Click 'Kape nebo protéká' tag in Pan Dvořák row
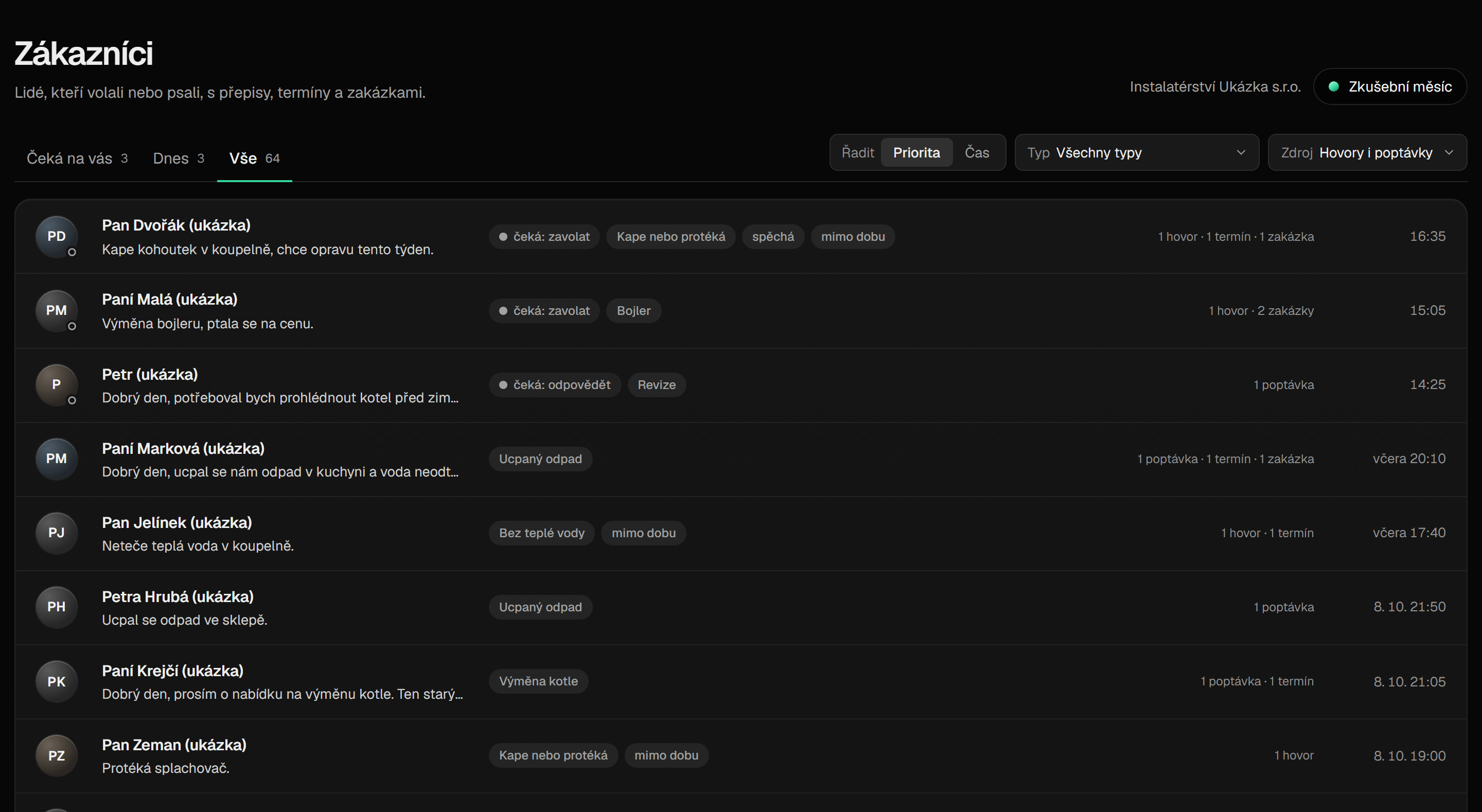1482x812 pixels. [671, 237]
